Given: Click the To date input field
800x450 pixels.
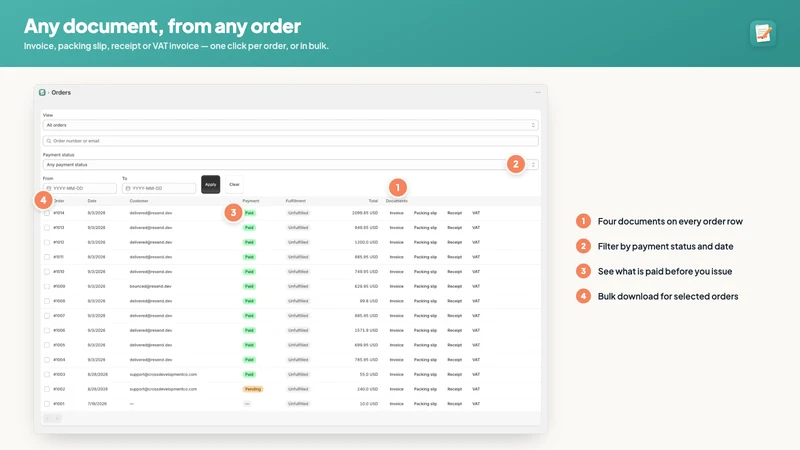Looking at the screenshot, I should pos(159,188).
